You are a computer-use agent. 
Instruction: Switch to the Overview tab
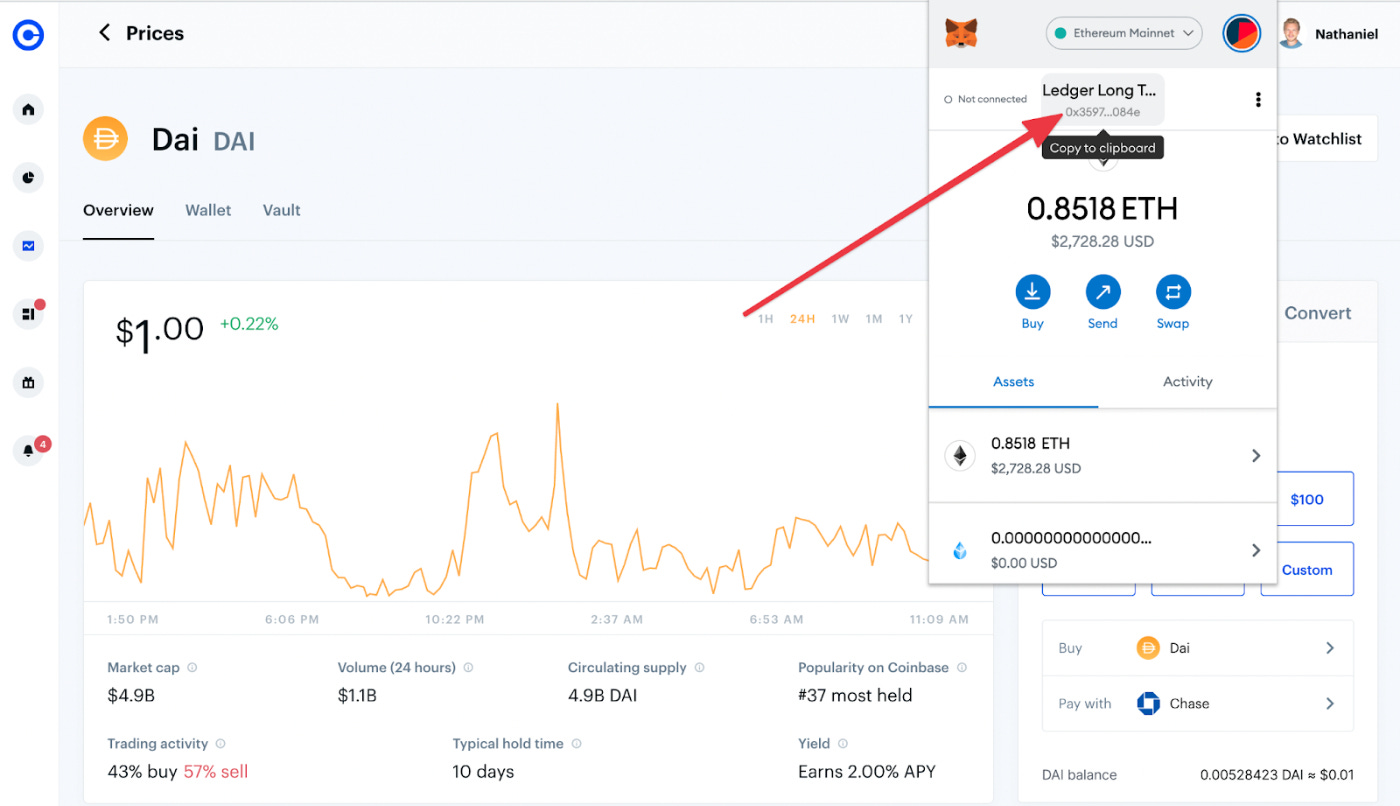(118, 210)
